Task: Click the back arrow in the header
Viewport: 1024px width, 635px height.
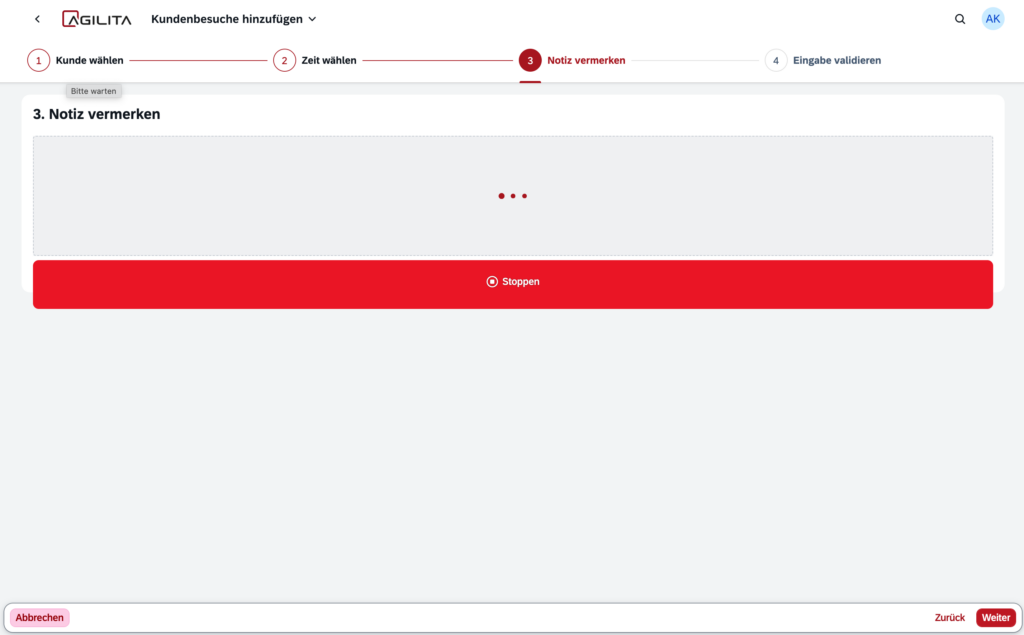Action: (x=37, y=19)
